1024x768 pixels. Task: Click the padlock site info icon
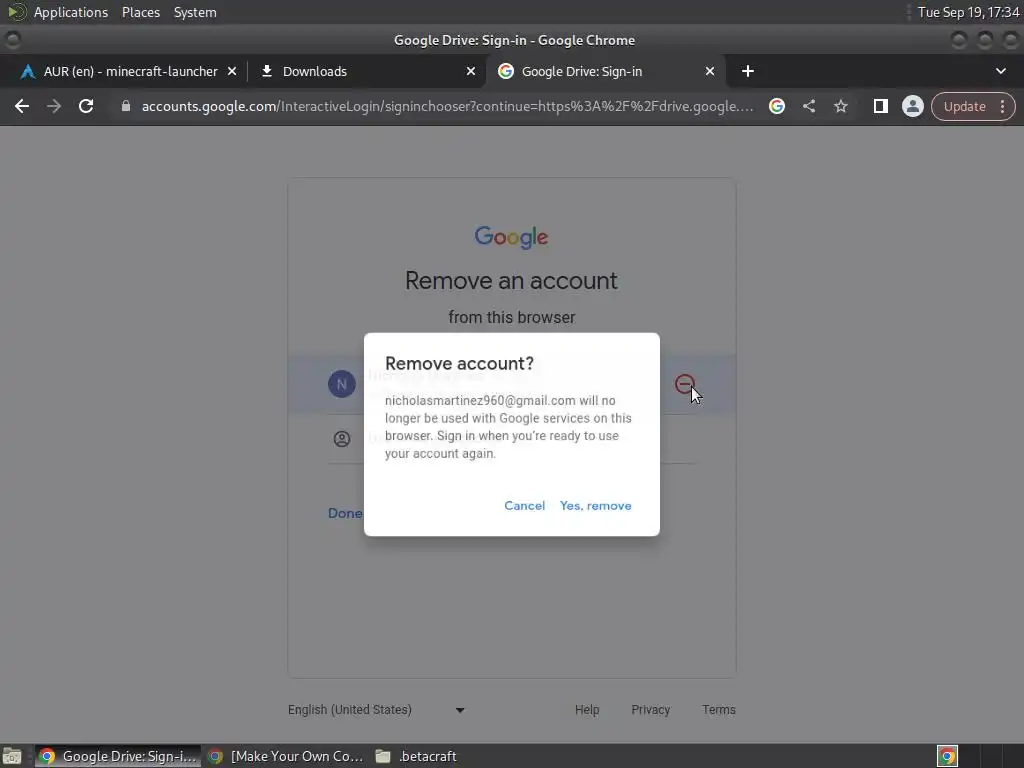click(x=126, y=106)
